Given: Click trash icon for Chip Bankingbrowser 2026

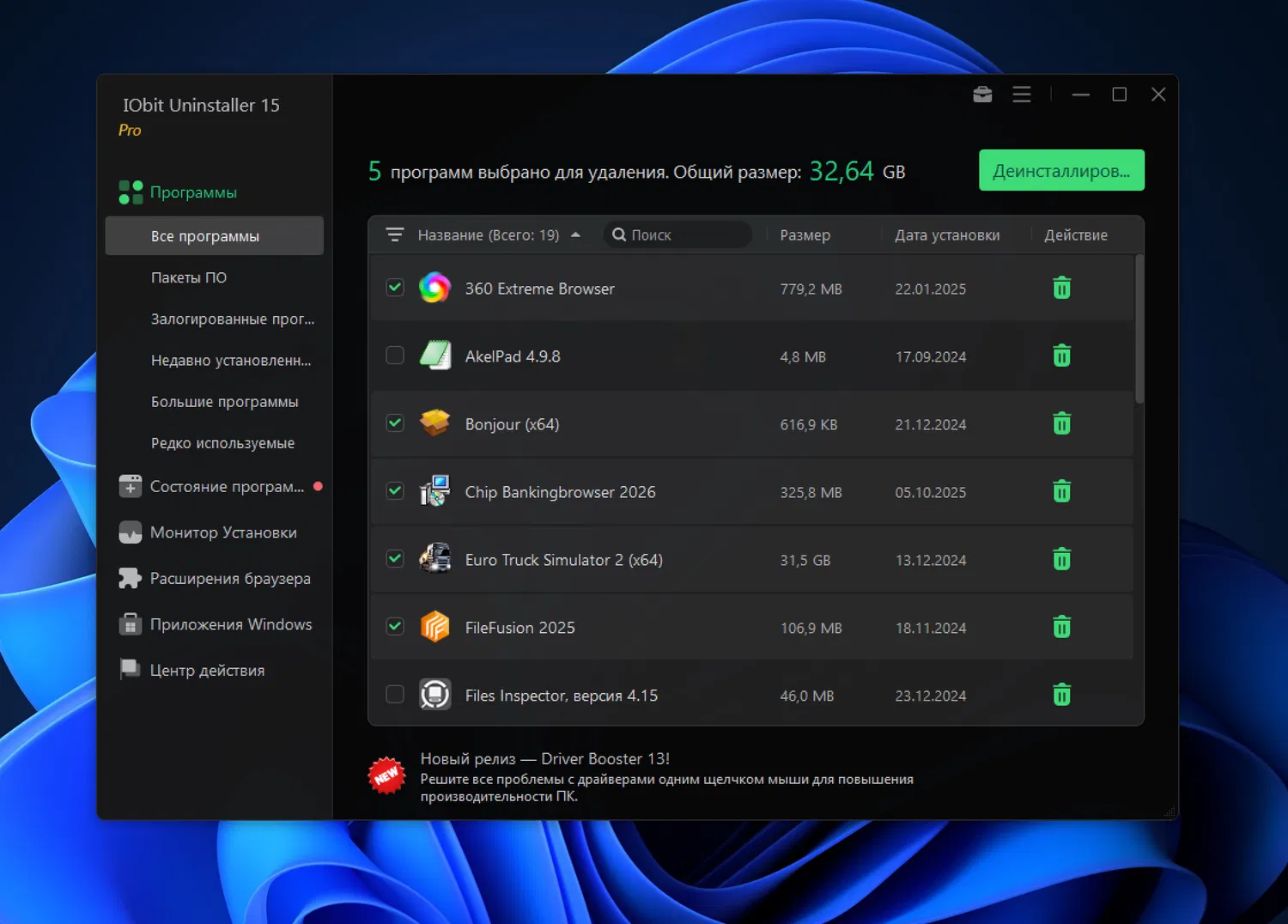Looking at the screenshot, I should [1062, 491].
